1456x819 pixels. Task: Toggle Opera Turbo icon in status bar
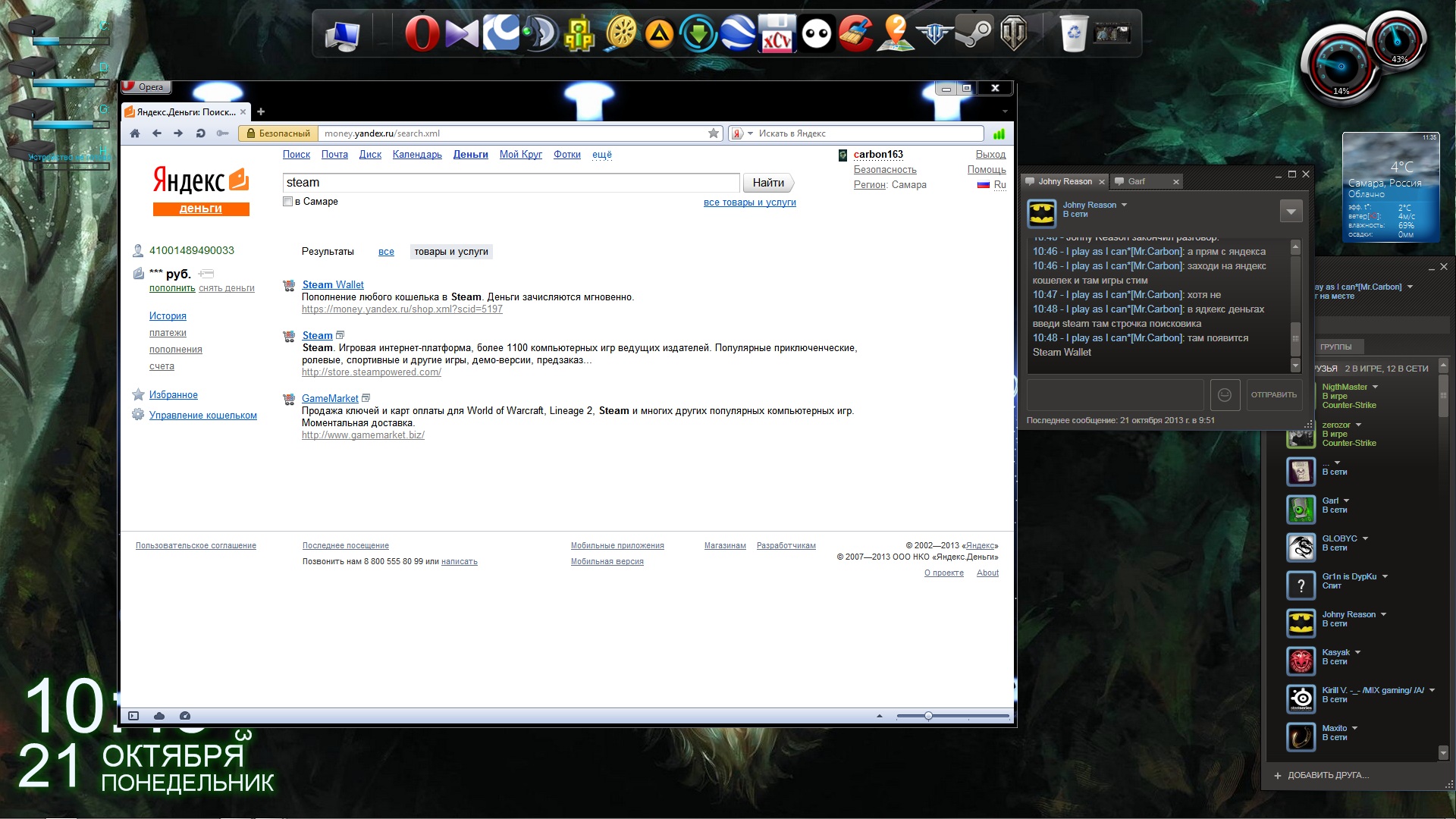coord(185,716)
